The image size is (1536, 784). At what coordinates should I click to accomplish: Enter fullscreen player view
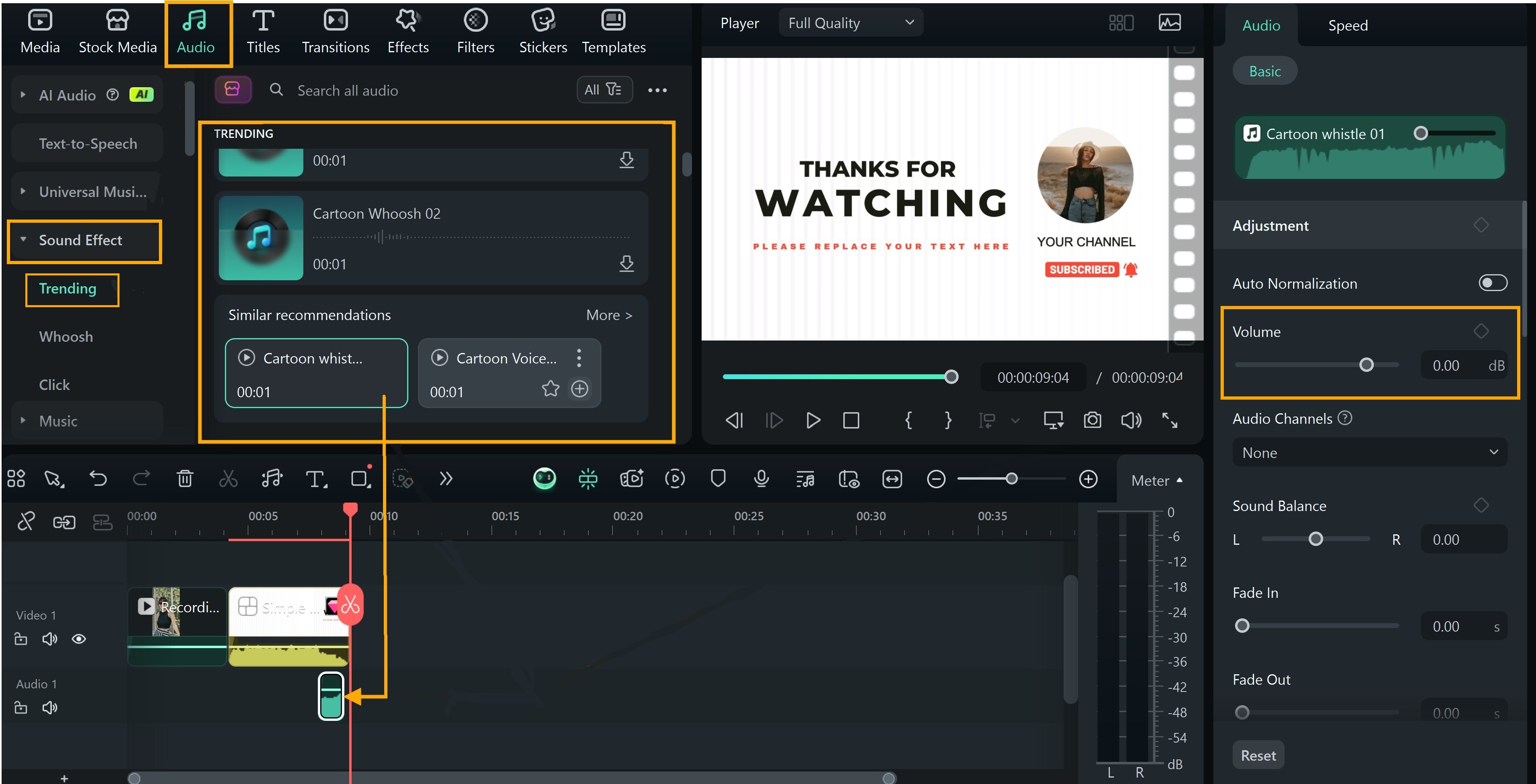click(x=1170, y=421)
